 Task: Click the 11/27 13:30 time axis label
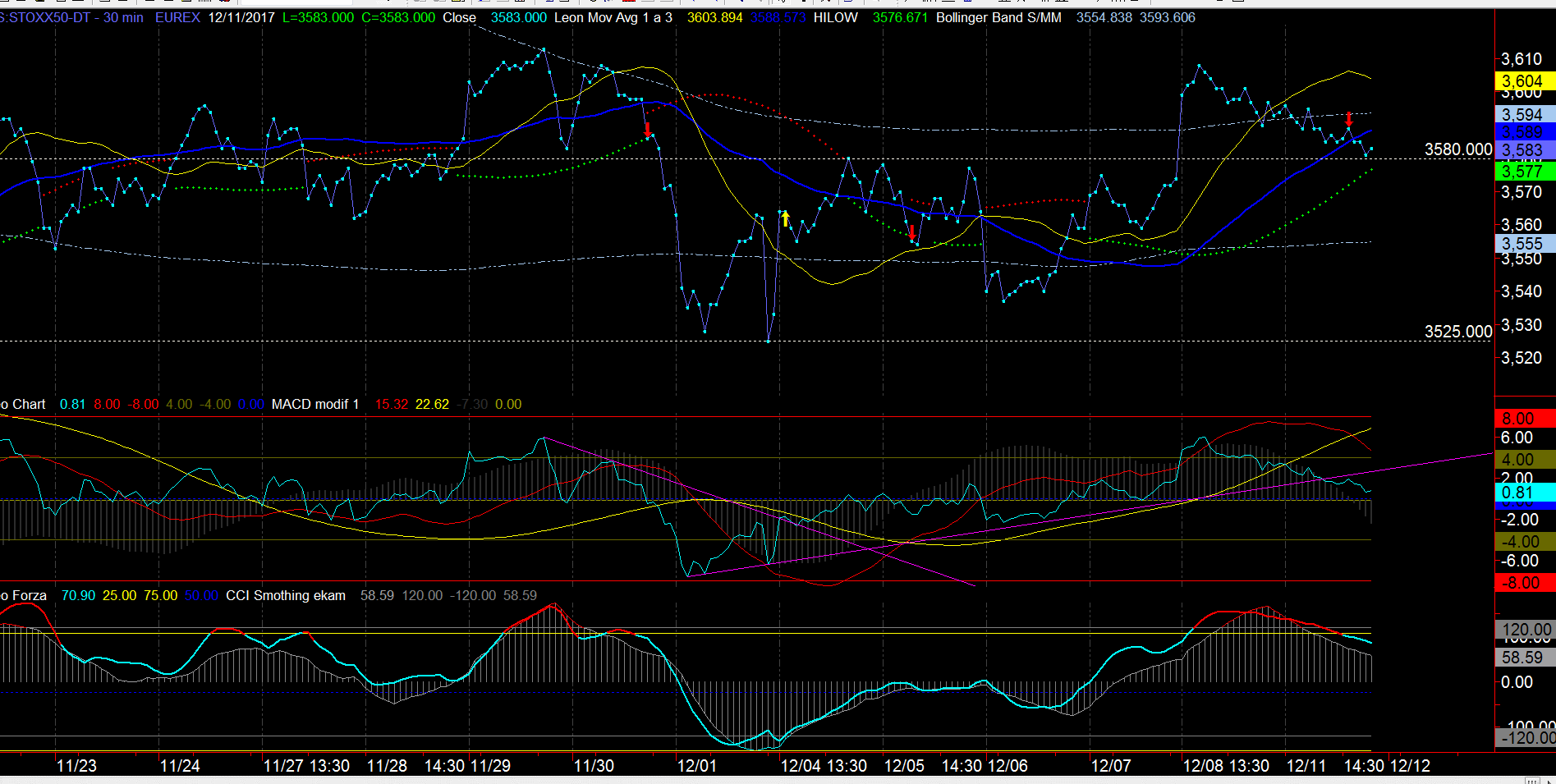coord(306,766)
